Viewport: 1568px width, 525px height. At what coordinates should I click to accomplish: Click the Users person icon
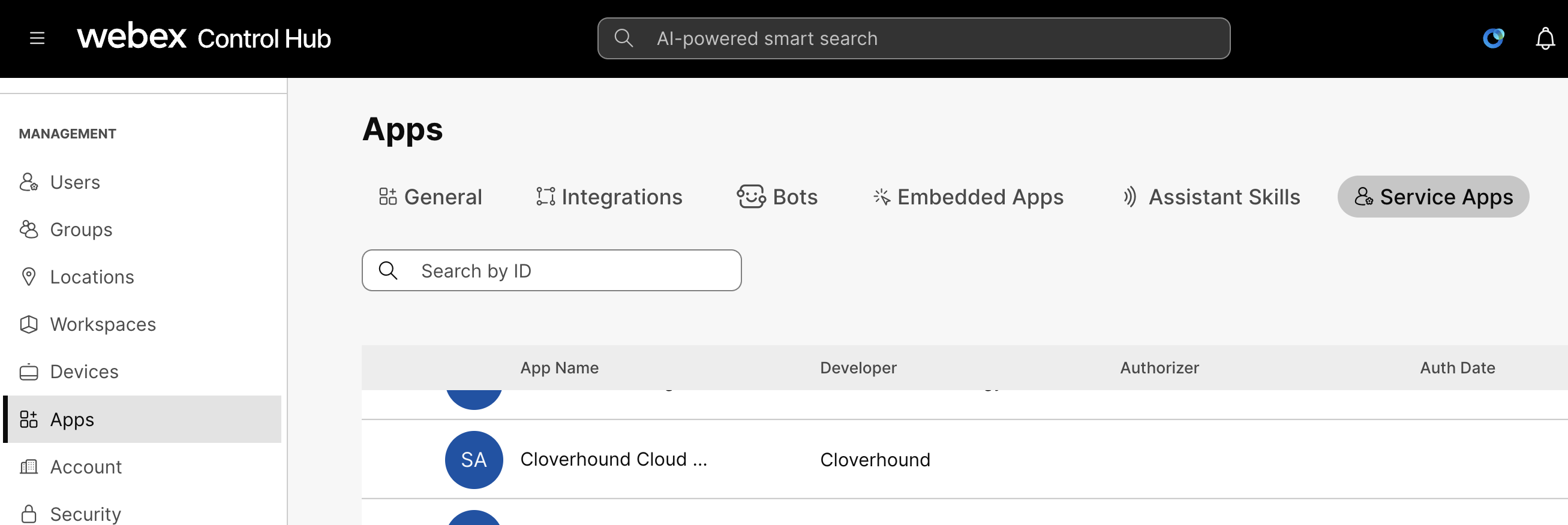[x=29, y=183]
